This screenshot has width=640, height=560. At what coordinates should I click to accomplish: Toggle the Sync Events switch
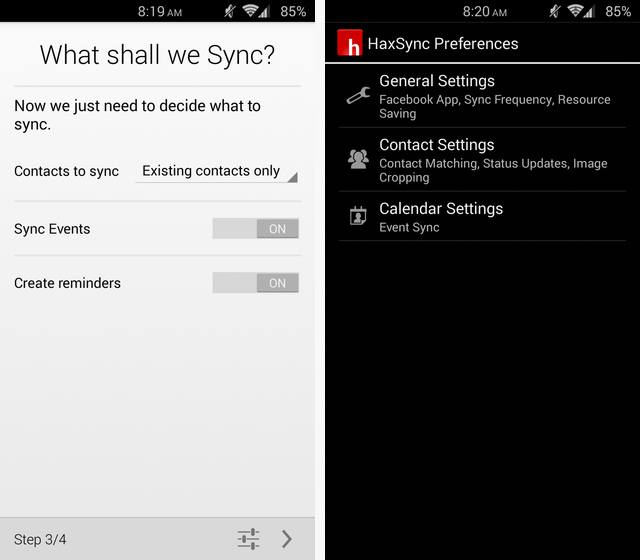point(256,229)
